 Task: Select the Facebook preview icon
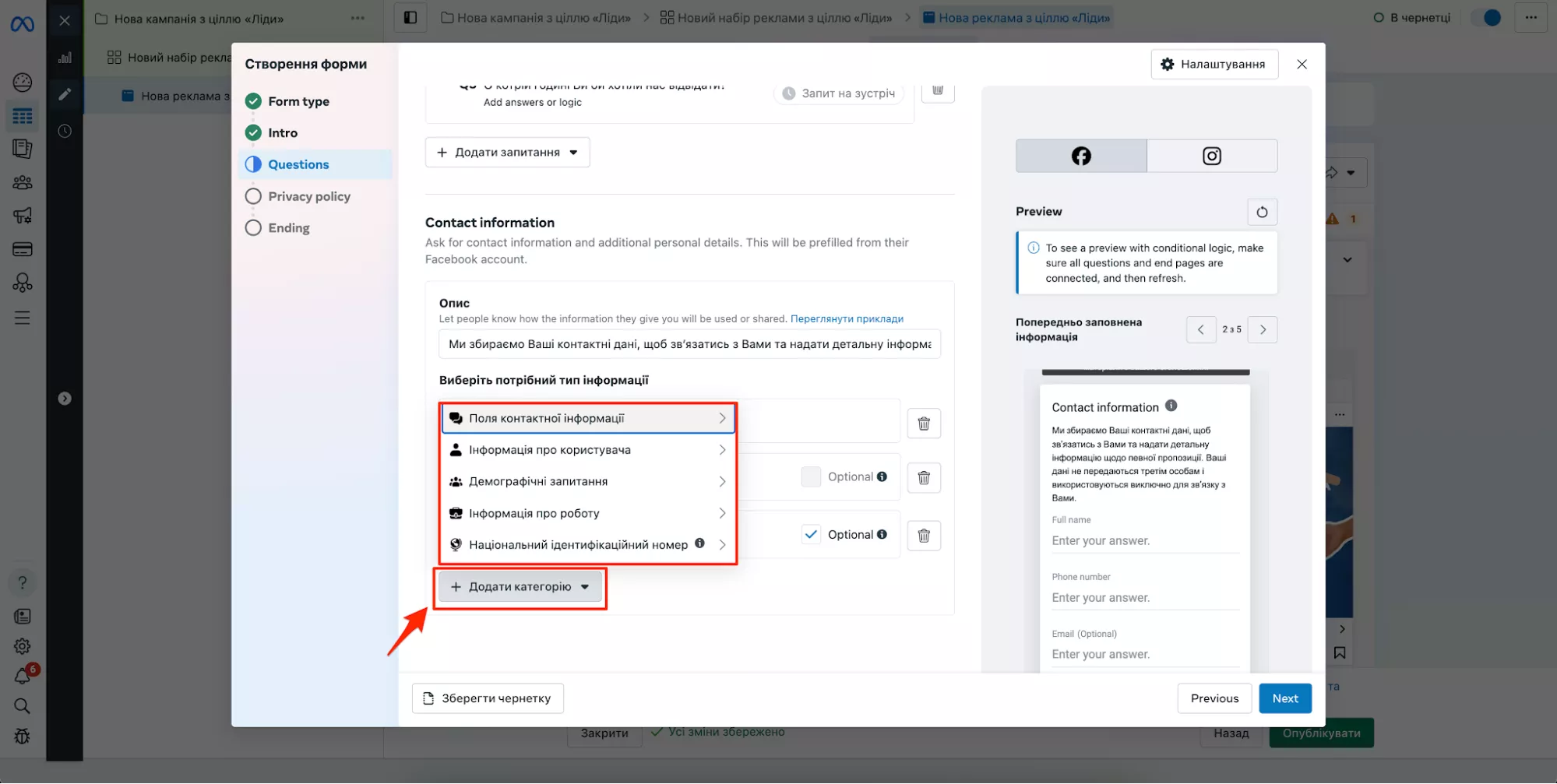coord(1080,156)
